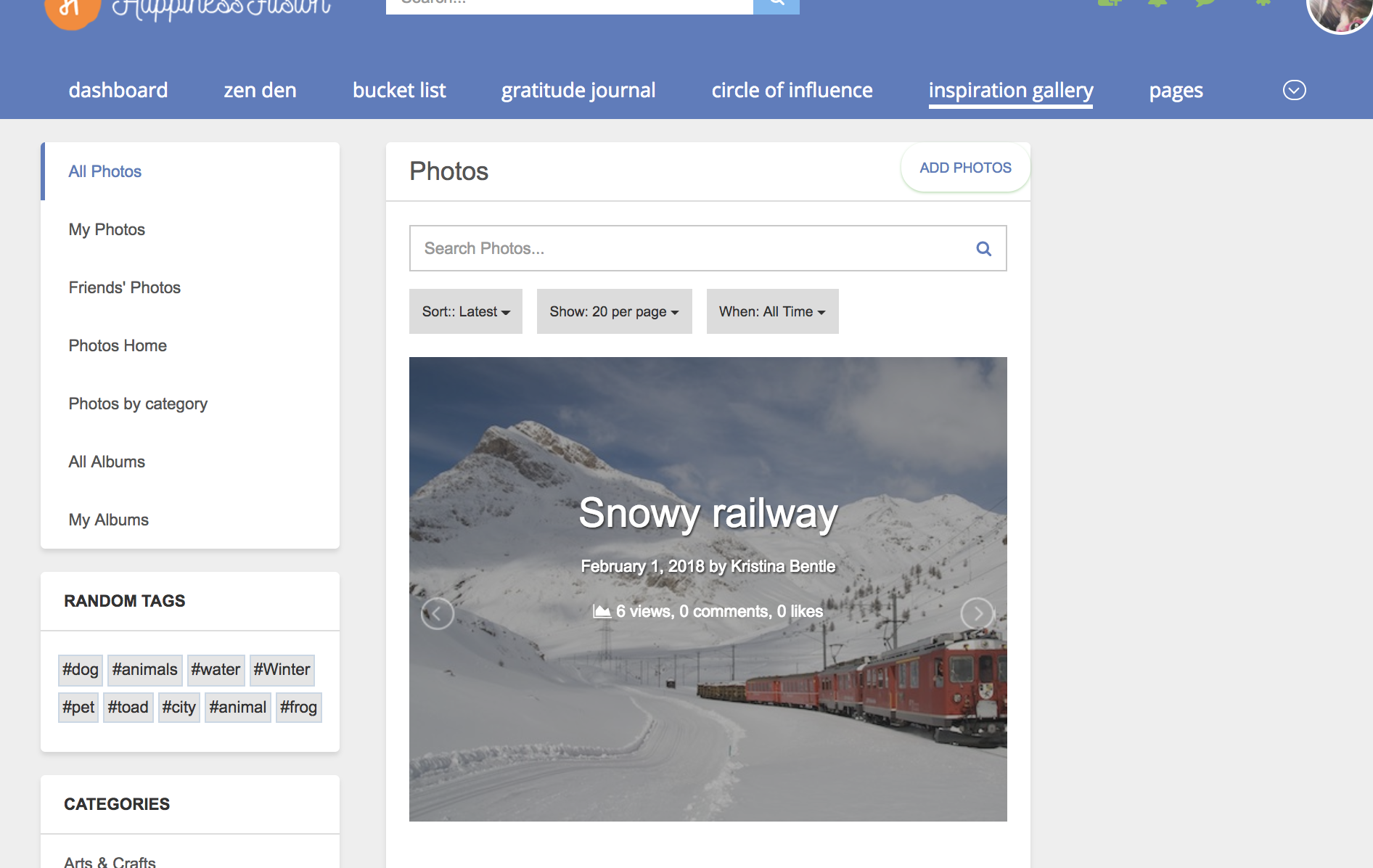Open the zen den tab
Viewport: 1373px width, 868px height.
pyautogui.click(x=260, y=90)
